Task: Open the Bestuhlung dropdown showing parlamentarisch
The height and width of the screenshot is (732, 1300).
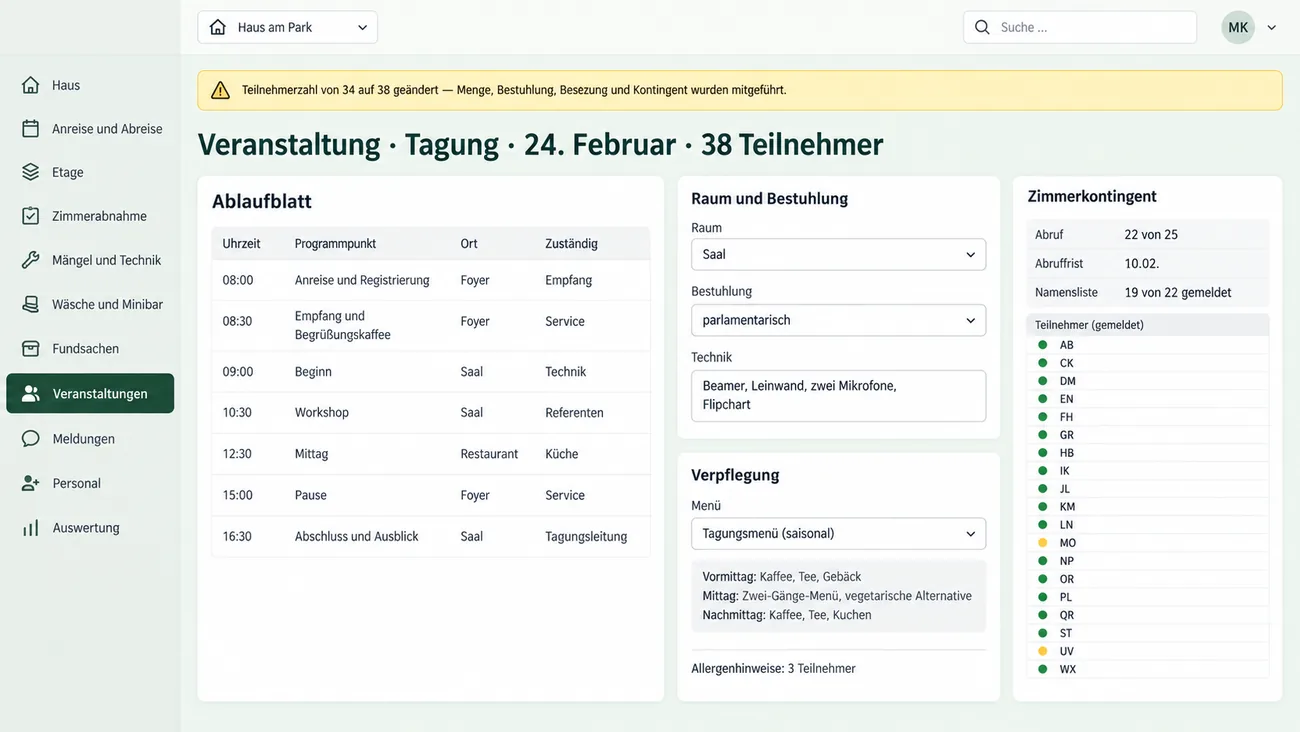Action: [838, 320]
